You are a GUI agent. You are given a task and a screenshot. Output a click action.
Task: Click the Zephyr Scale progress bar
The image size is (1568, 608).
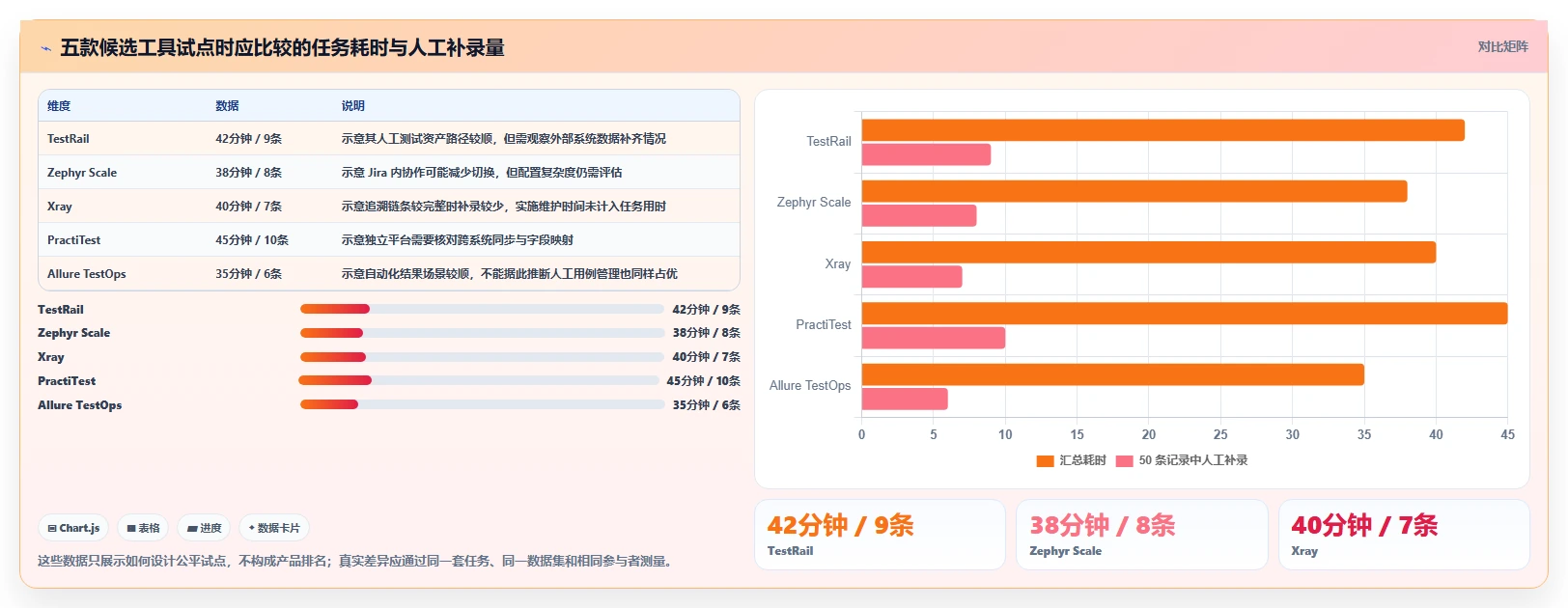coord(482,333)
